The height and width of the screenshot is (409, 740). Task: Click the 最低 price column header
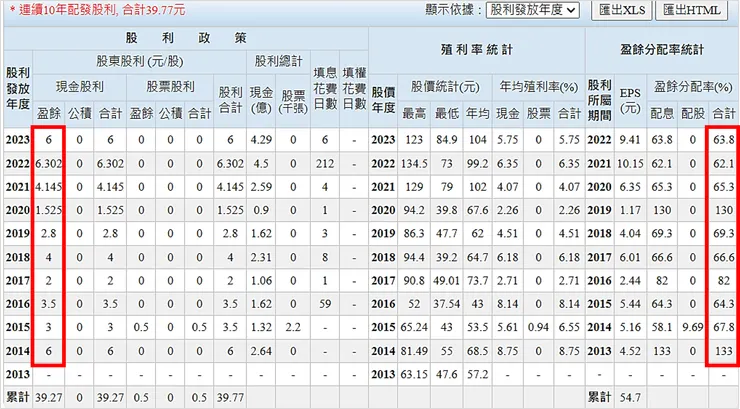pos(446,114)
